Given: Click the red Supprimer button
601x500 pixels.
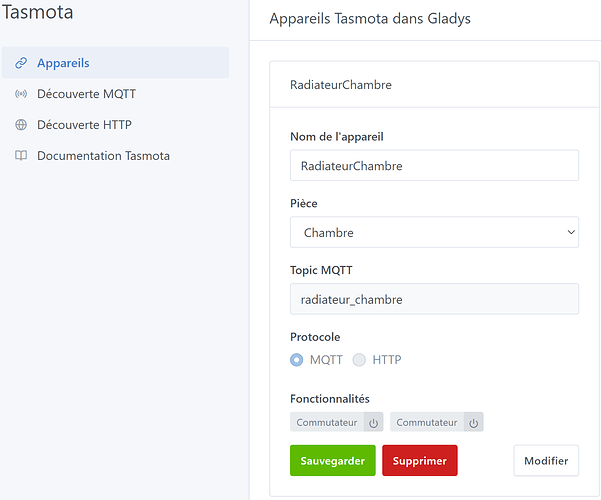Looking at the screenshot, I should click(420, 461).
